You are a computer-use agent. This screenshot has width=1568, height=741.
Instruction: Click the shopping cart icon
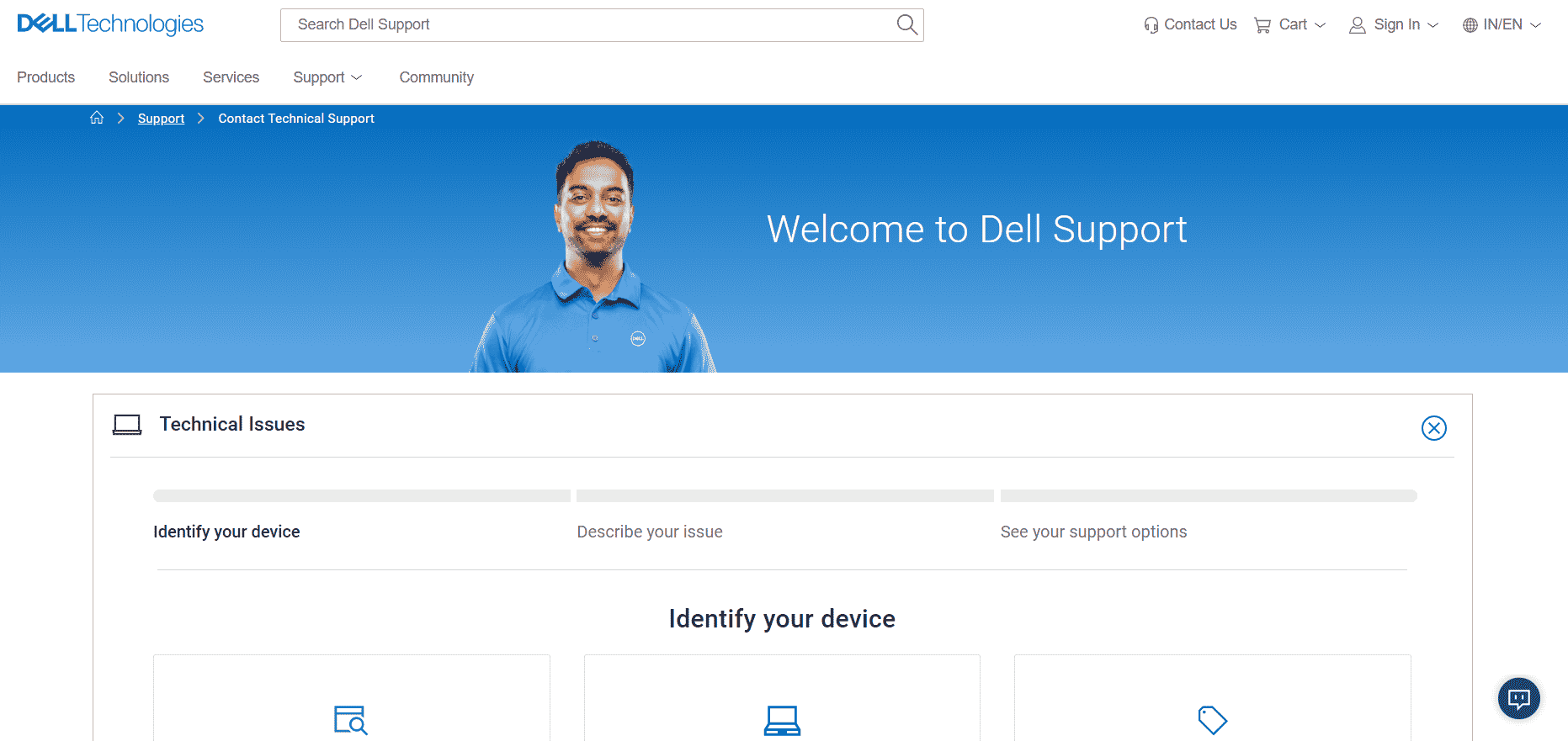(x=1262, y=25)
